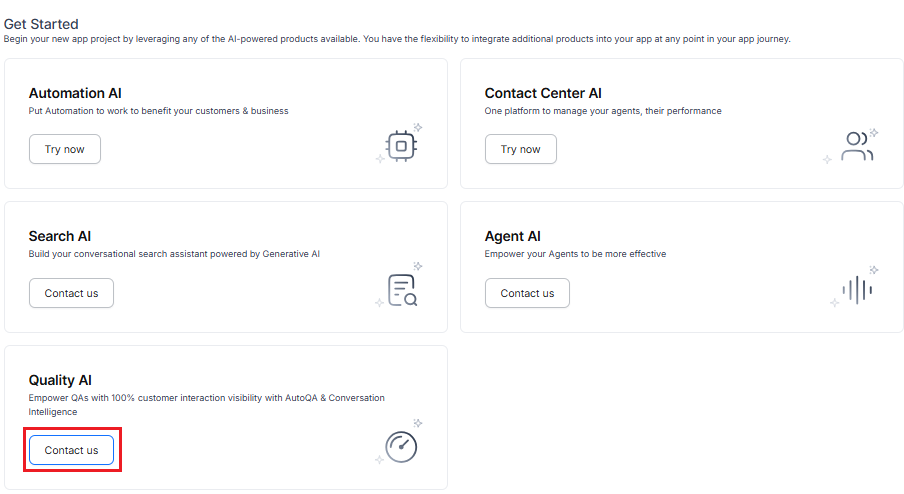Click the Contact Center AI people icon
Viewport: 904px width, 494px height.
(856, 146)
